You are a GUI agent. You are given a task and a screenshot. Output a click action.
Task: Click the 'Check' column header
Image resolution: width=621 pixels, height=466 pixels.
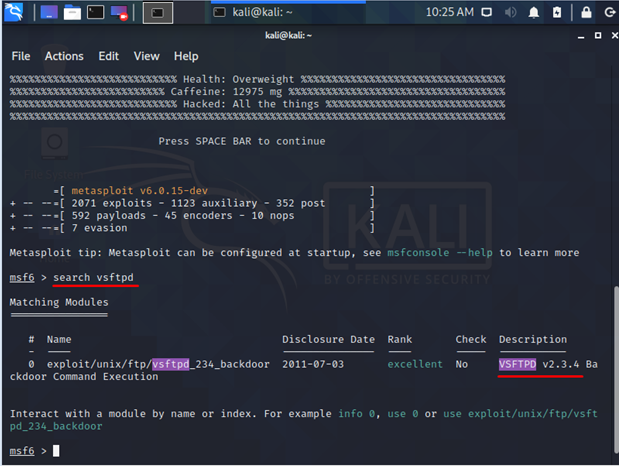[471, 339]
